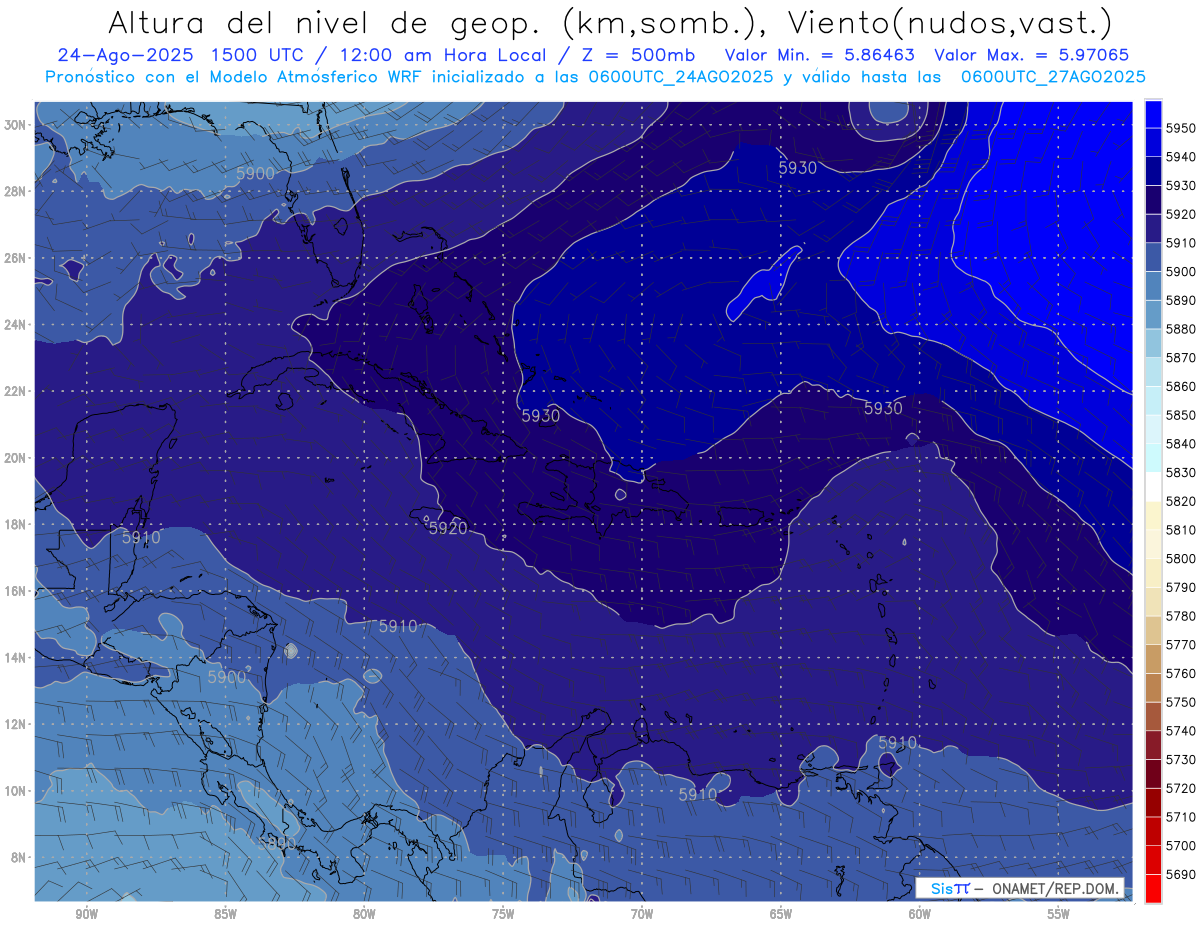Image resolution: width=1200 pixels, height=927 pixels.
Task: Click the '5750' colorbar tick label
Action: pyautogui.click(x=1181, y=702)
